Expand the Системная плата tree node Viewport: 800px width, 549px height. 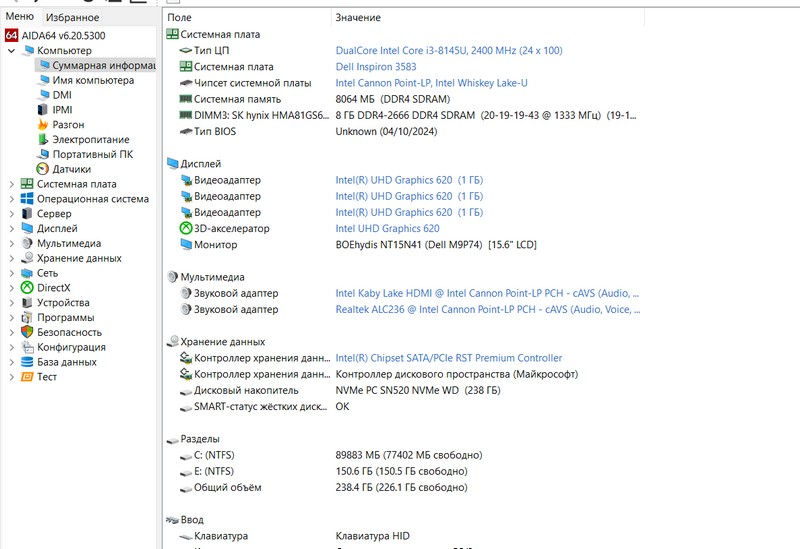tap(11, 184)
